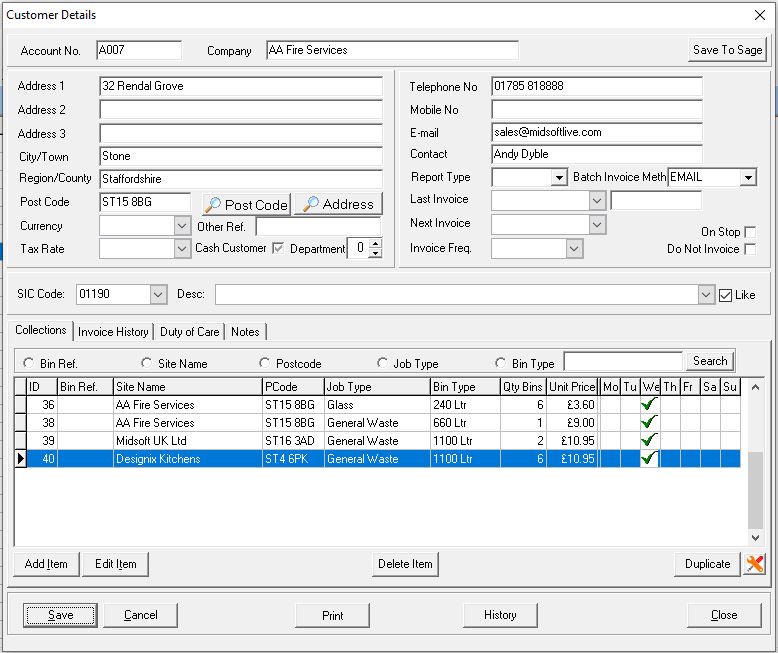Click the scrollbar up arrow in collections grid
The image size is (778, 653).
click(x=755, y=388)
